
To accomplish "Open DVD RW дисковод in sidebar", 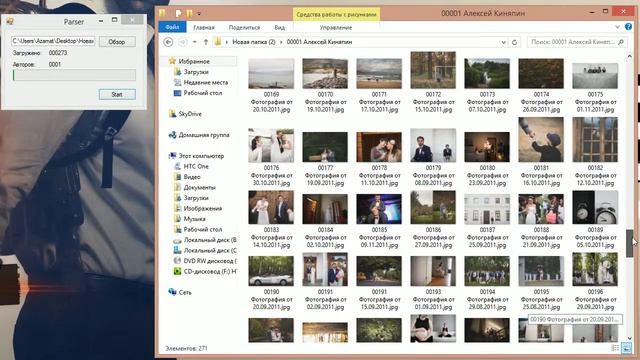I will point(210,261).
